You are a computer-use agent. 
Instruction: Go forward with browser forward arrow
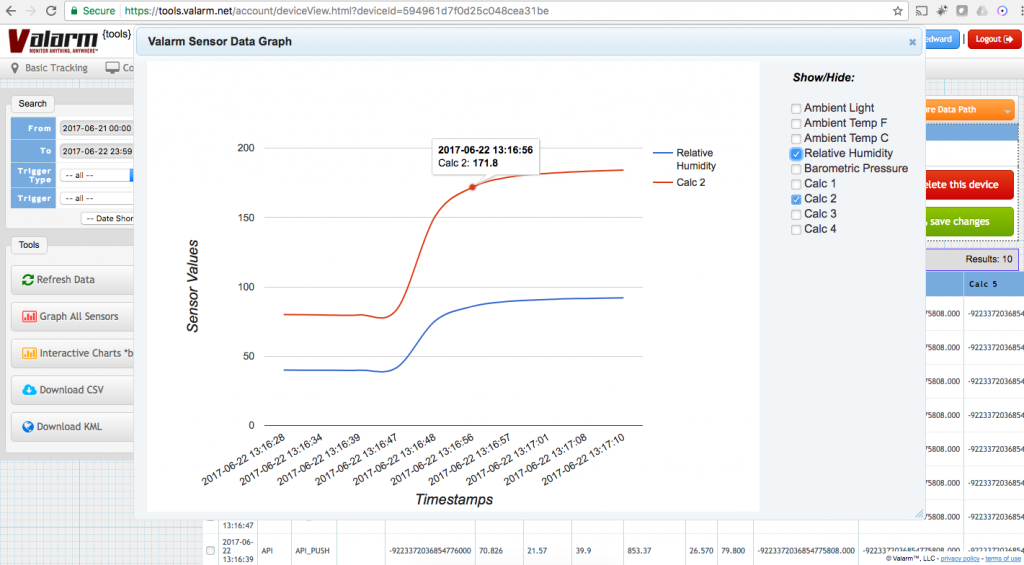[31, 11]
